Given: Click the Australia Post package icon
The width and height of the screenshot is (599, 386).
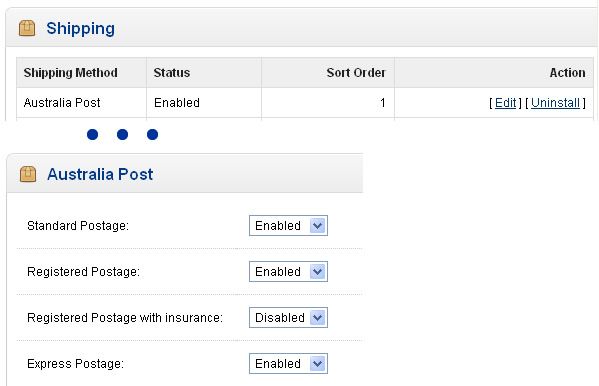Looking at the screenshot, I should [x=28, y=174].
